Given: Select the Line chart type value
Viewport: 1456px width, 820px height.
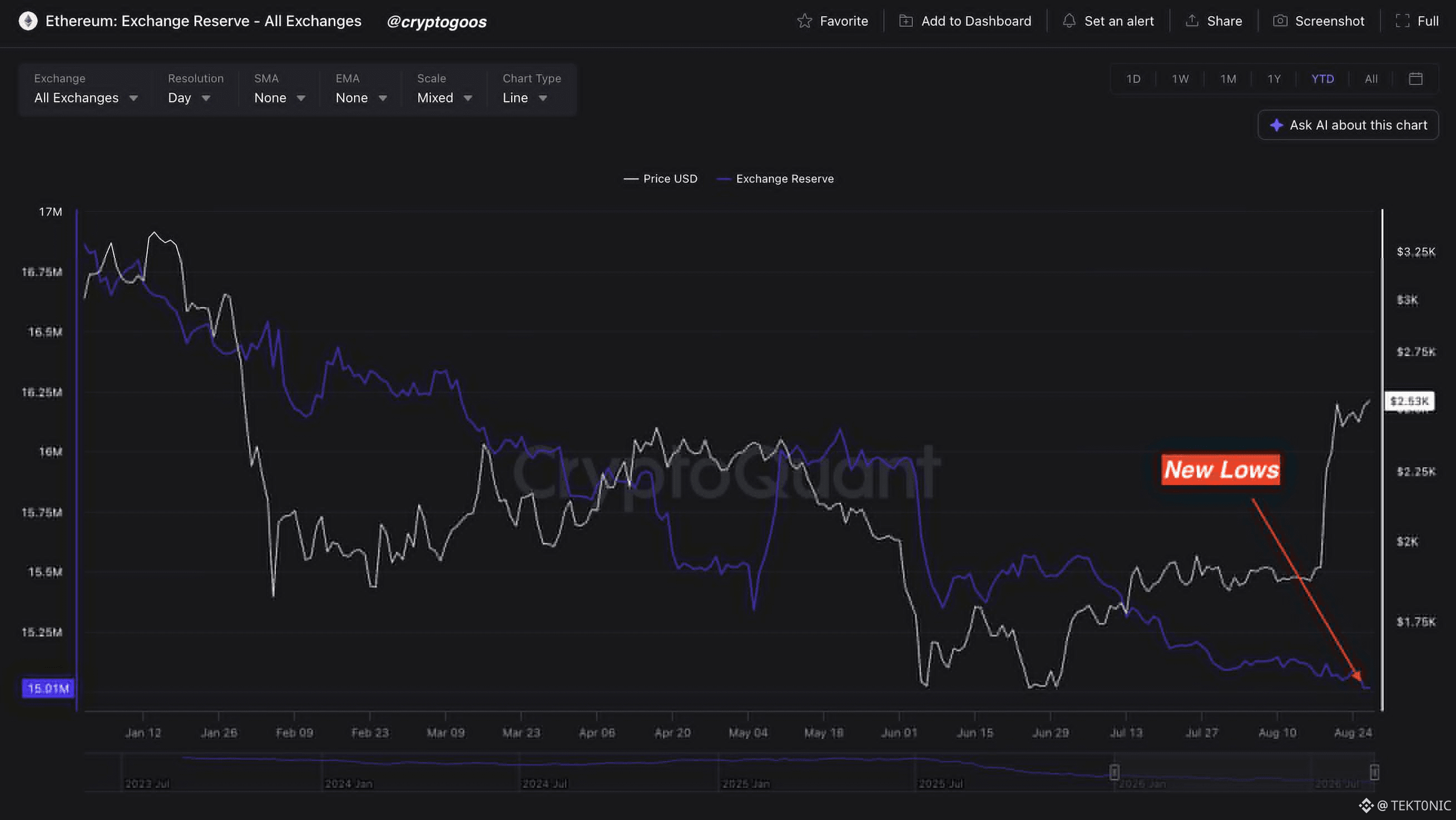Looking at the screenshot, I should click(x=516, y=98).
